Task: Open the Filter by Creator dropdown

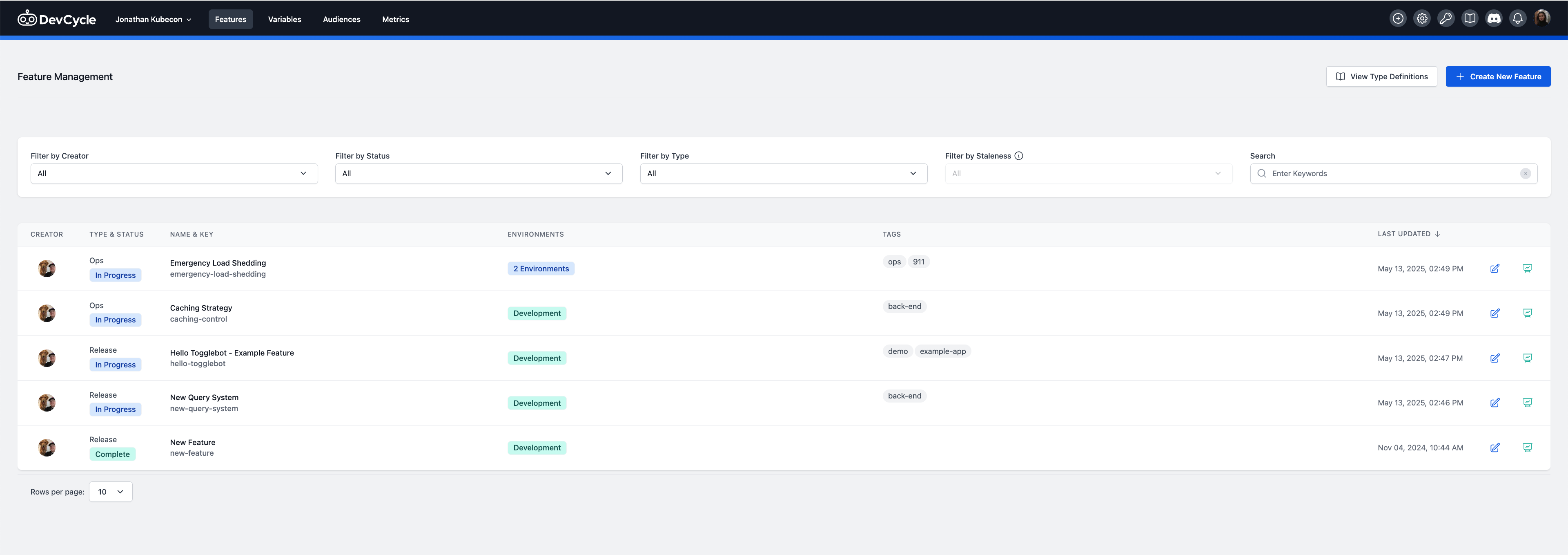Action: pos(174,174)
